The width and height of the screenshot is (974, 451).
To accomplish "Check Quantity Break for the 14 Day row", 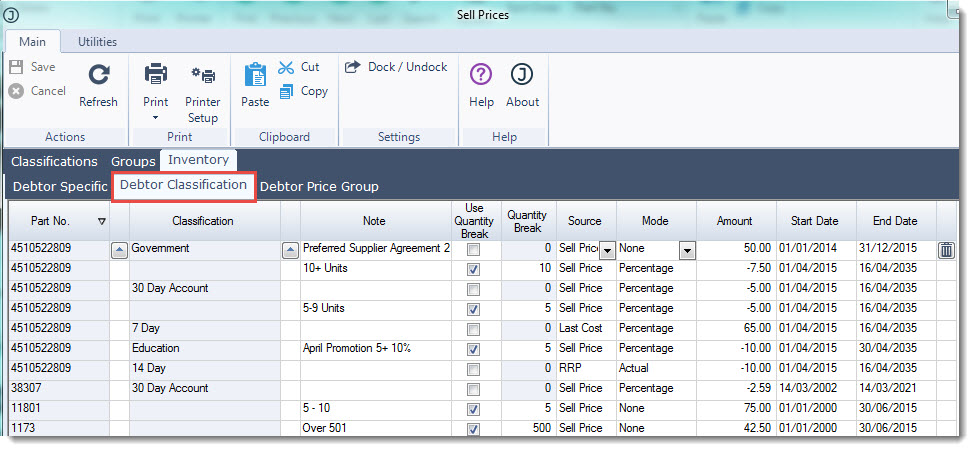I will (x=473, y=370).
